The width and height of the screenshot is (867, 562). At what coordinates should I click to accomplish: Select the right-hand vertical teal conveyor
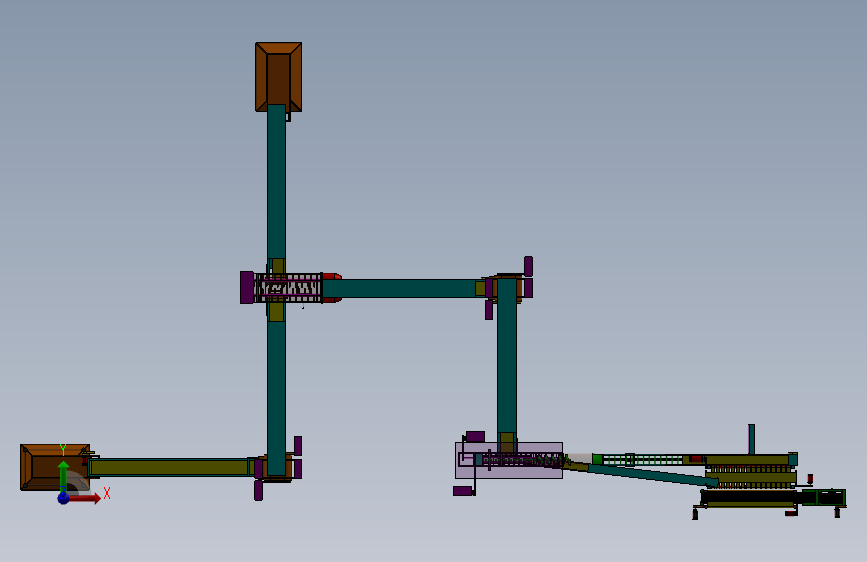click(x=507, y=357)
